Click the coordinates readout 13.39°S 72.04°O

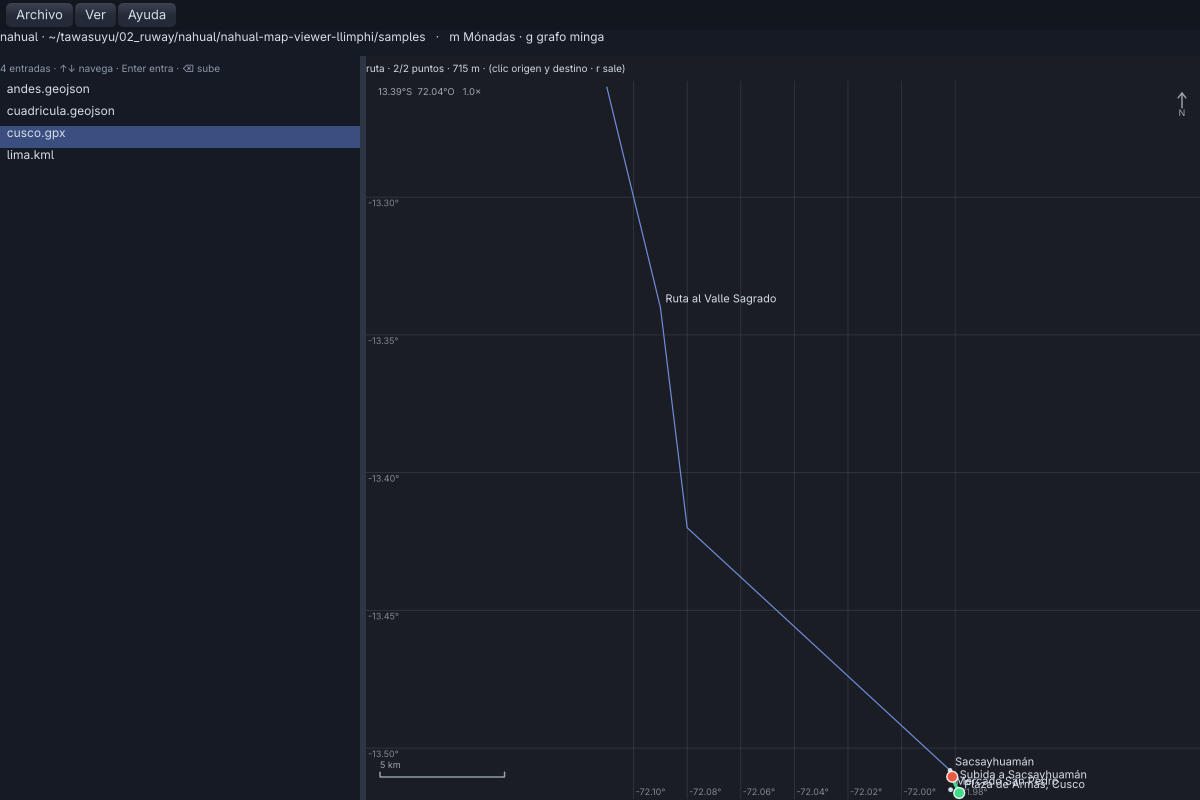[416, 92]
